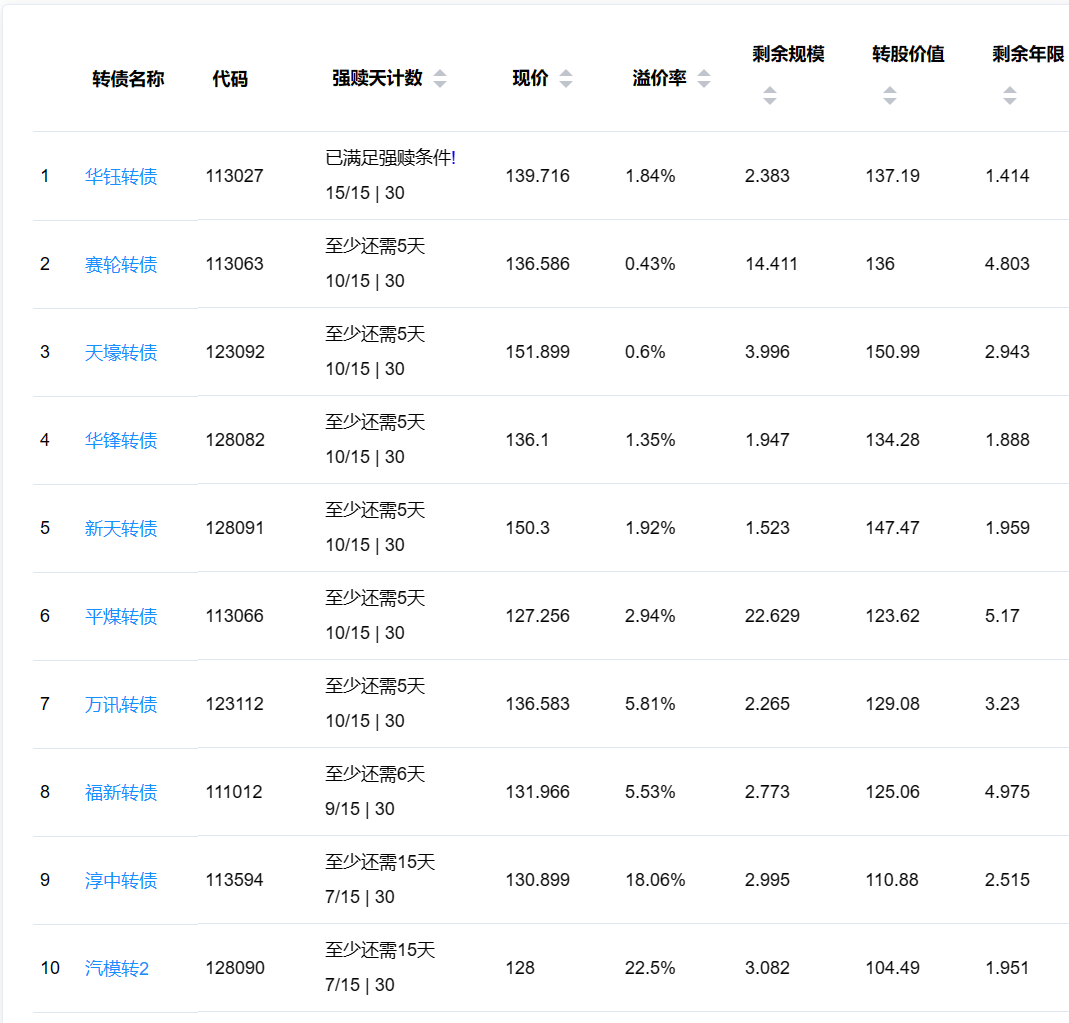Sort using arrows below 转股价值

click(889, 96)
